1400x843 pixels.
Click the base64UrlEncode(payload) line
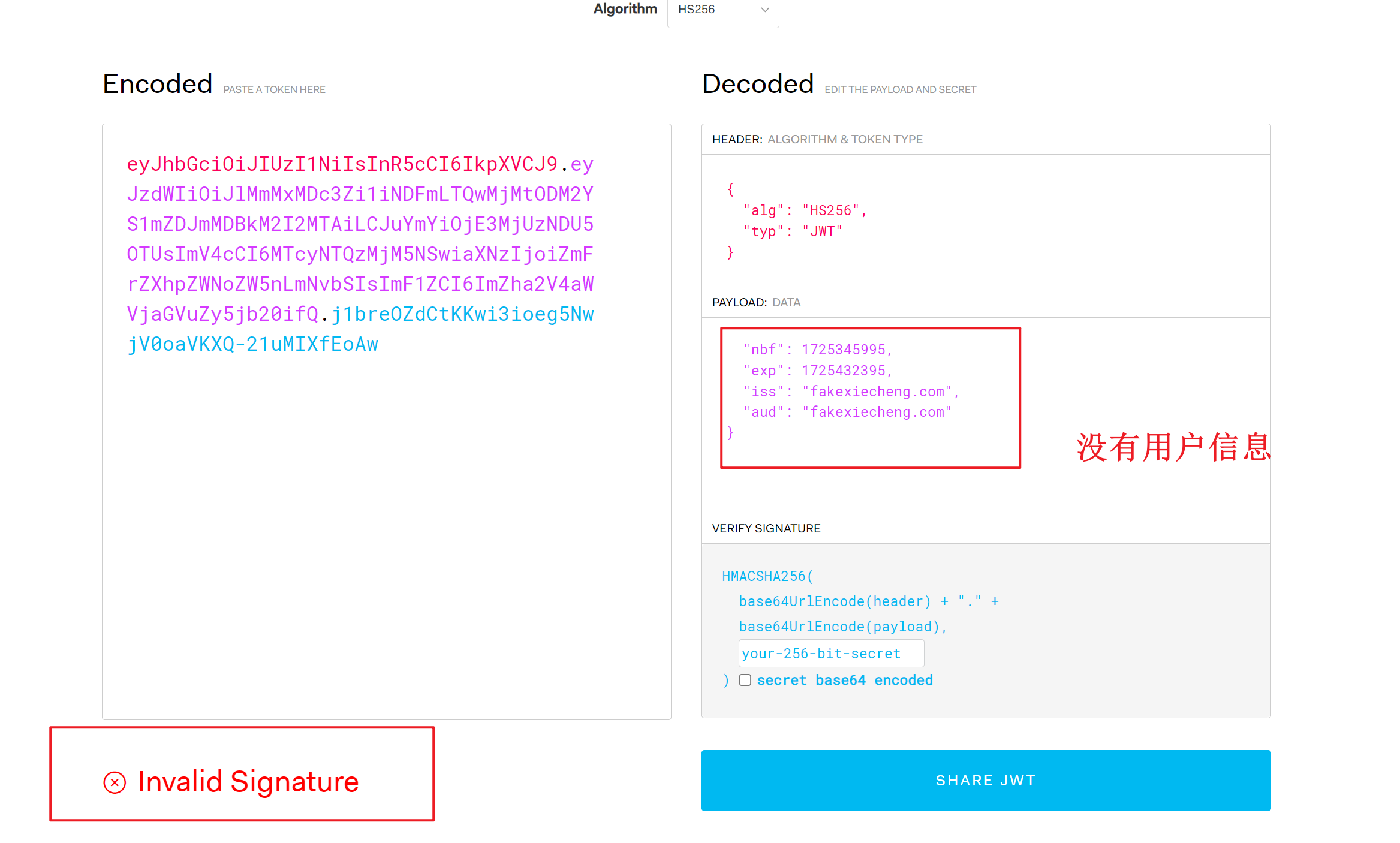[842, 627]
